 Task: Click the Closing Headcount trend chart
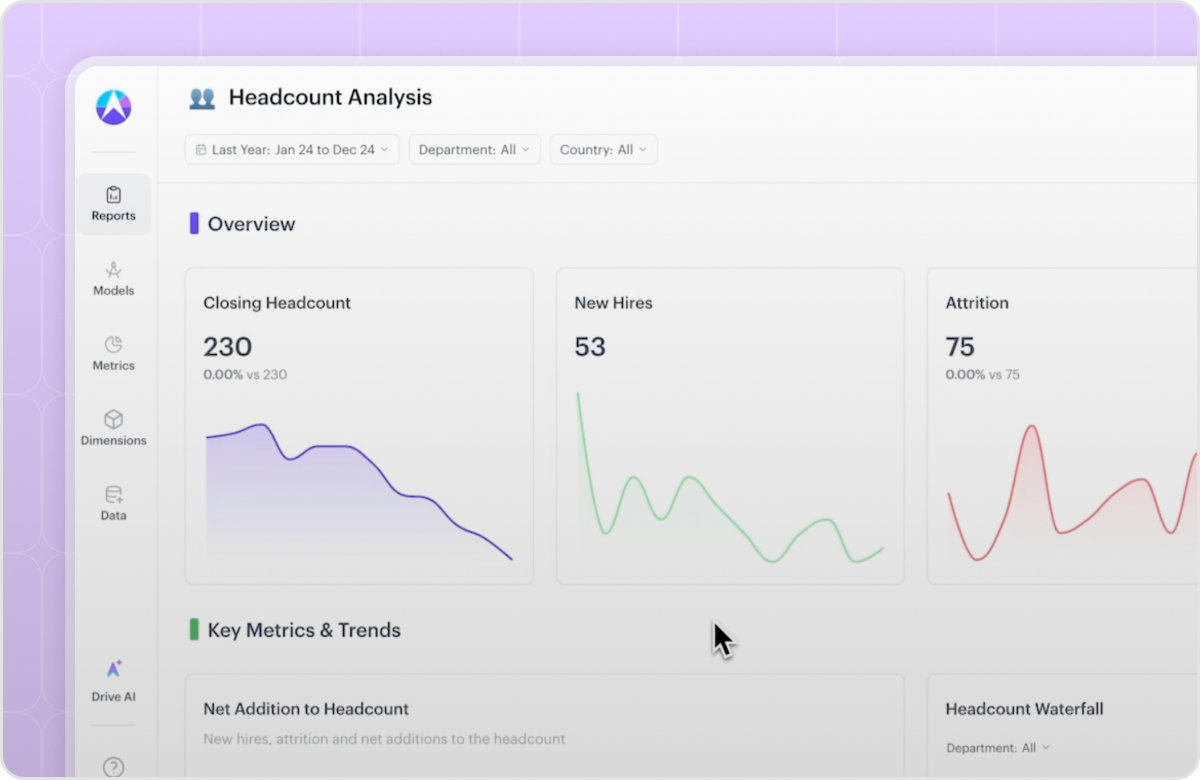pyautogui.click(x=359, y=491)
